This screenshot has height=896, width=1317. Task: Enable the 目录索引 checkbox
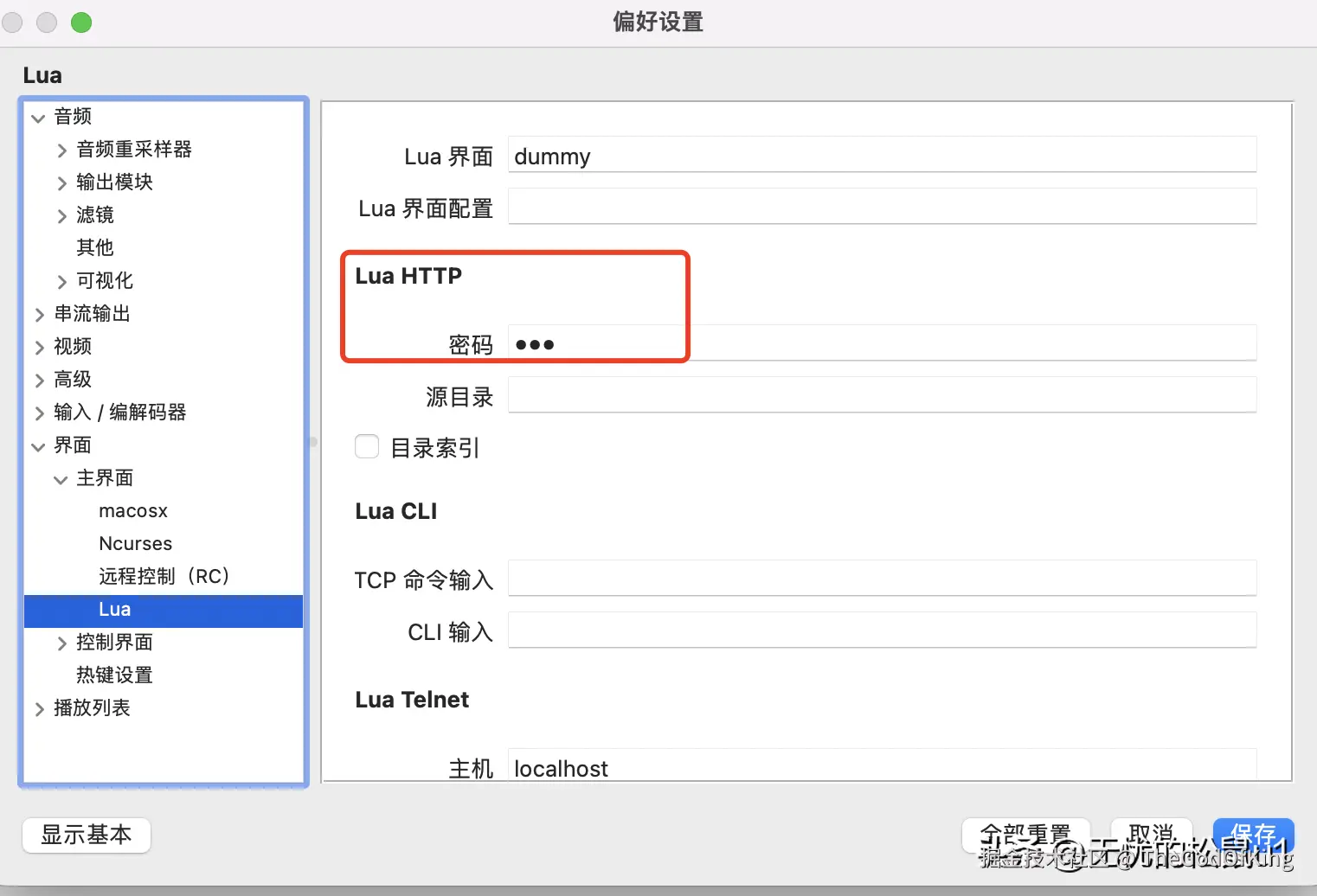tap(367, 446)
